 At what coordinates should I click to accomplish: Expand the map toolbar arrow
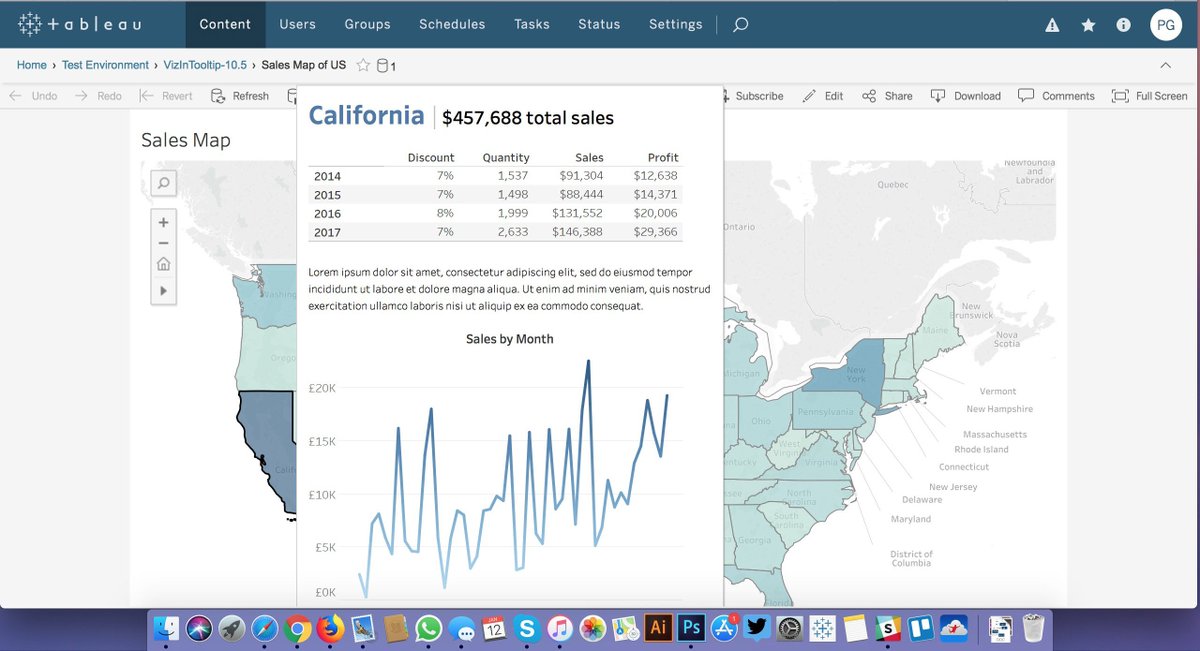(163, 291)
